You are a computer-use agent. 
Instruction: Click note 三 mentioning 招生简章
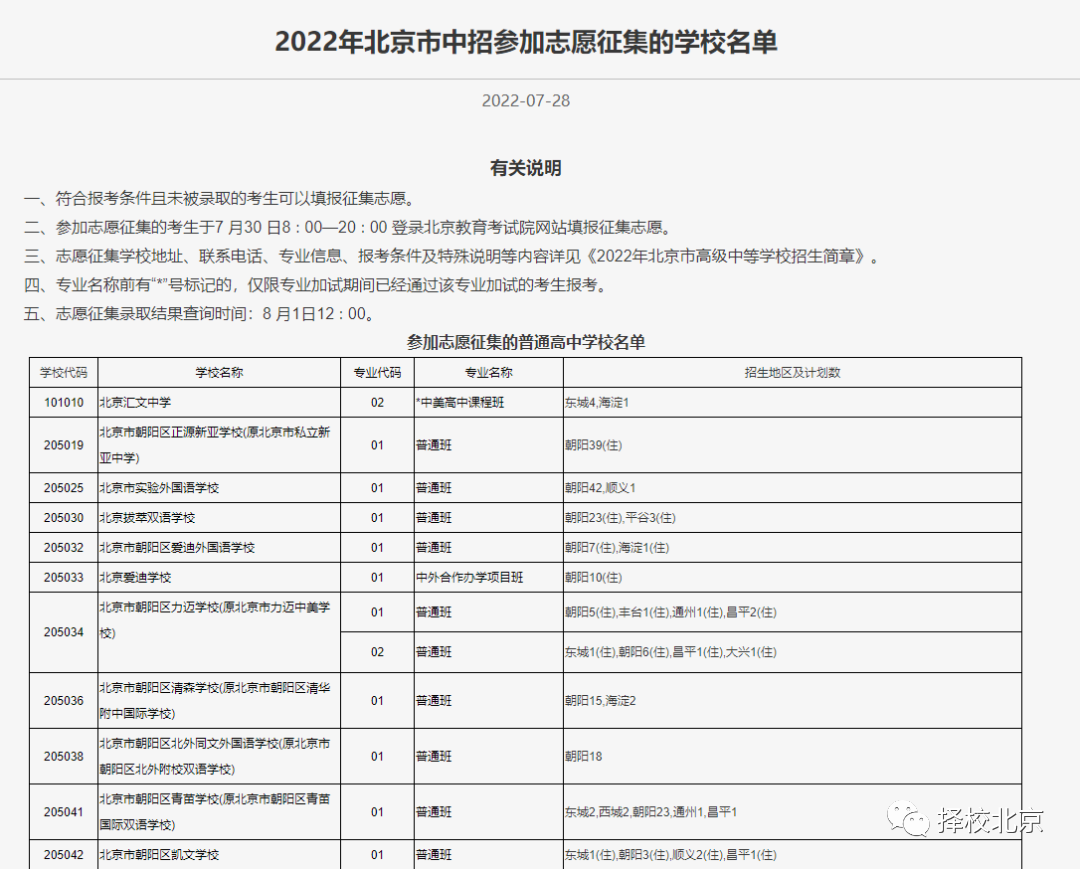[x=452, y=256]
